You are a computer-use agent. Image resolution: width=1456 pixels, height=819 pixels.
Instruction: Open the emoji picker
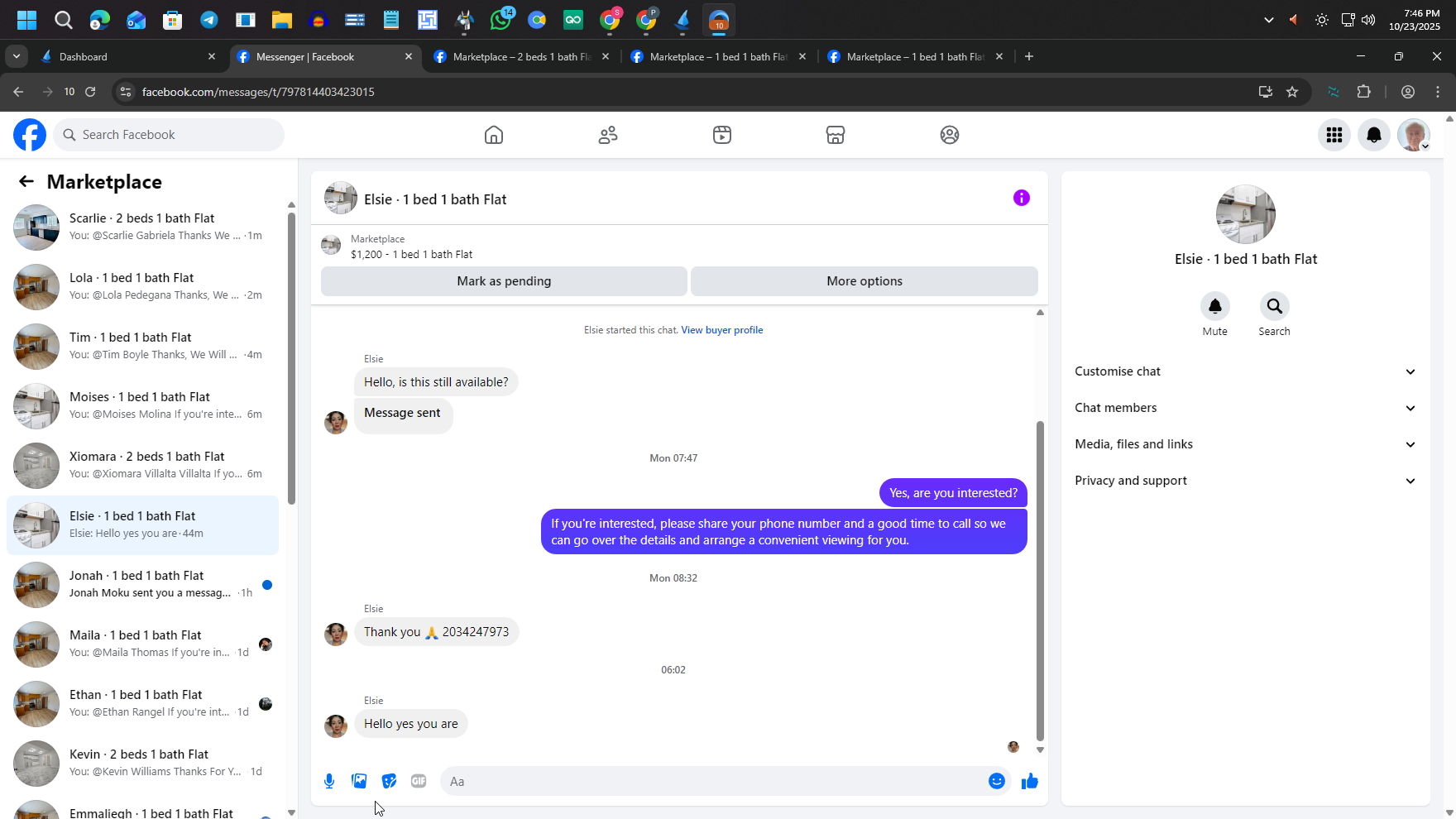pyautogui.click(x=997, y=781)
